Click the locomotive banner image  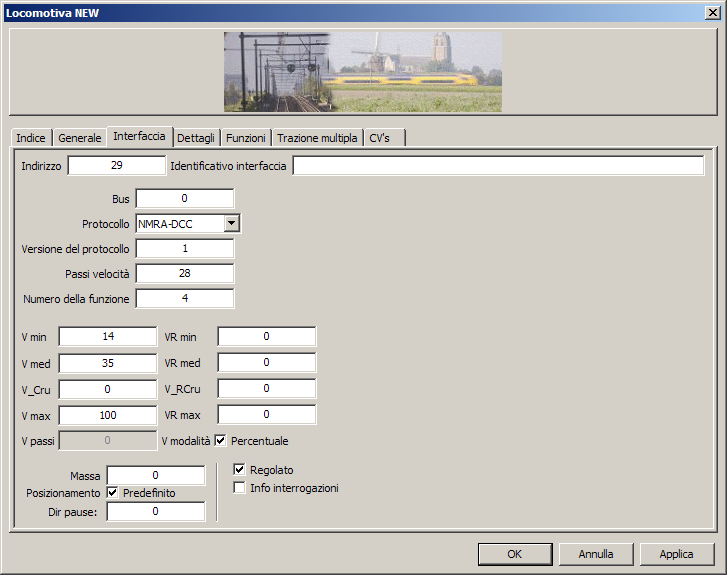coord(362,71)
